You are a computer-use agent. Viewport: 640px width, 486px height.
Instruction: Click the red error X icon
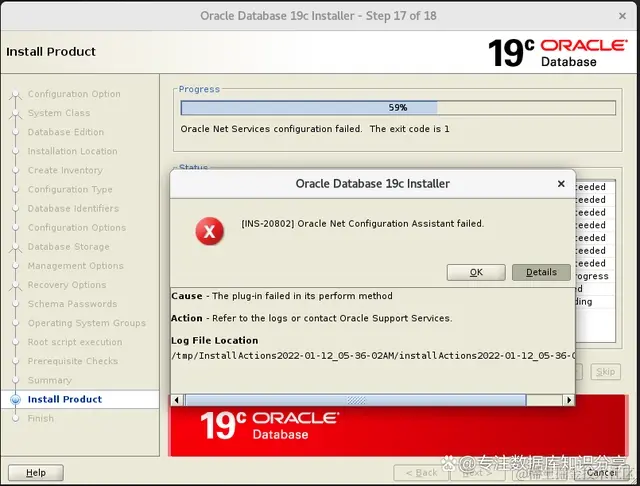[x=209, y=231]
